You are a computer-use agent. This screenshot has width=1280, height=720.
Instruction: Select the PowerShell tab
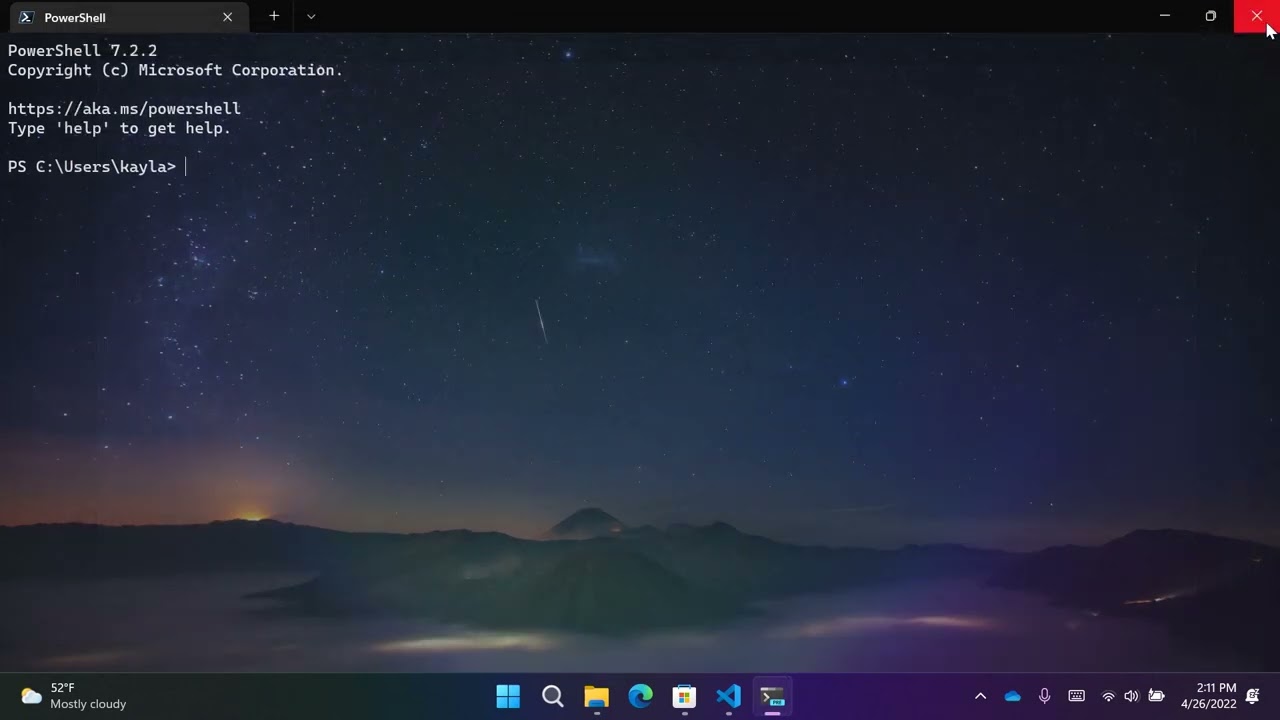pos(128,17)
